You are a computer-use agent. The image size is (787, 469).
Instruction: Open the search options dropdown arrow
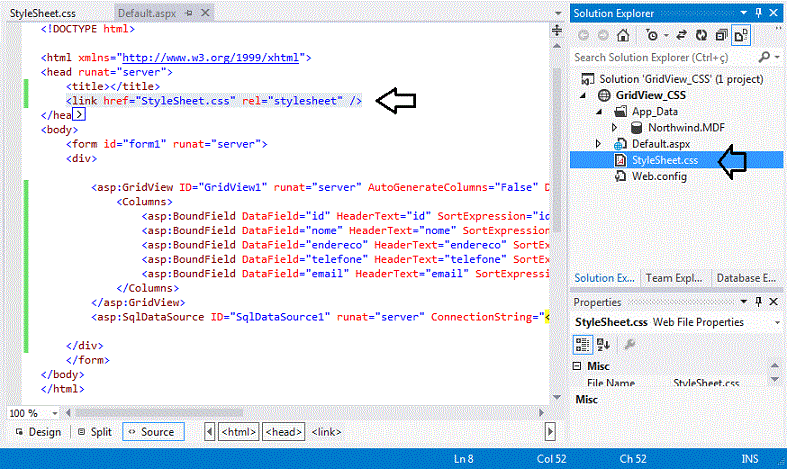point(777,57)
